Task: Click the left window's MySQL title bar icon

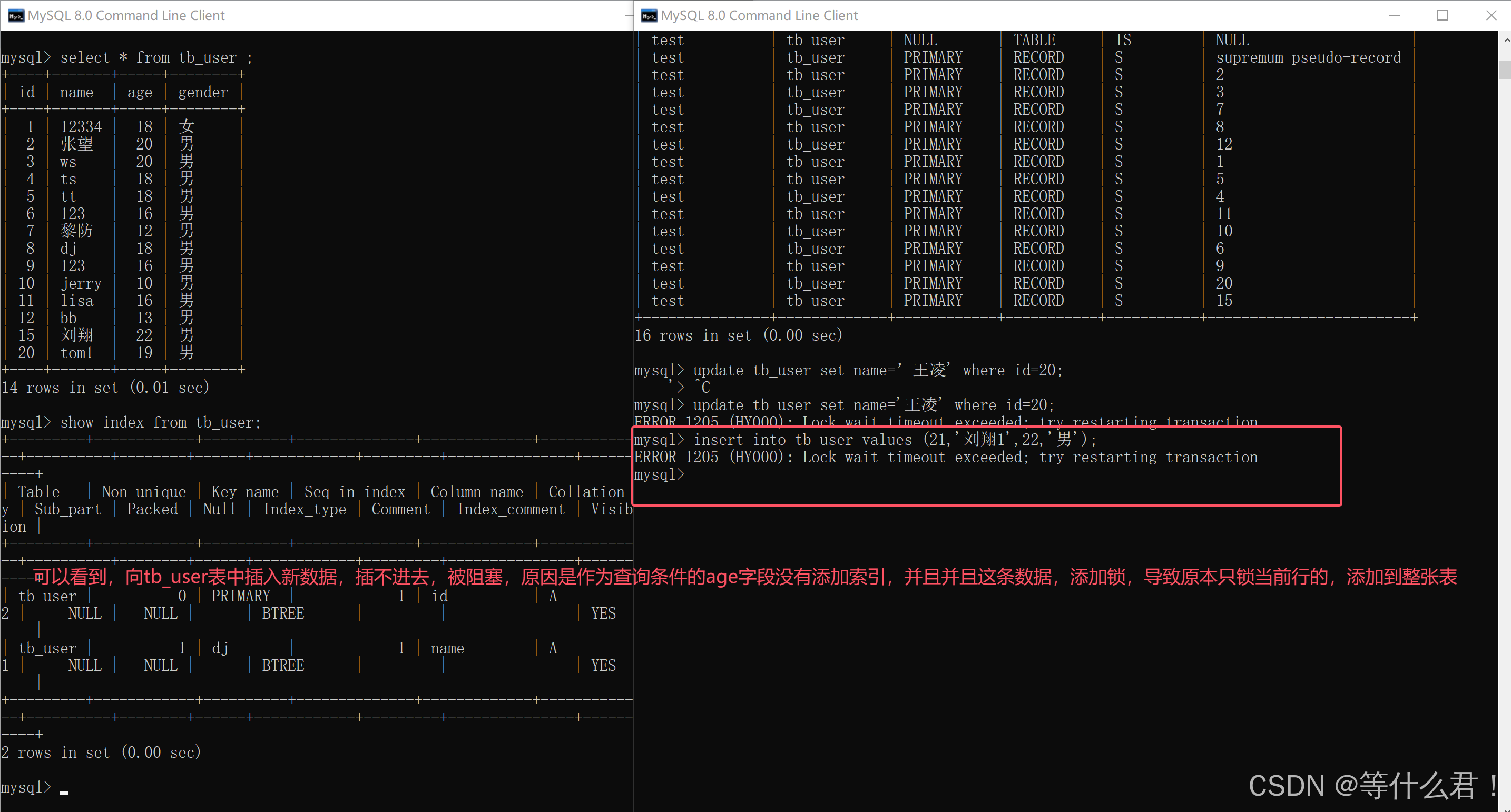Action: click(x=16, y=15)
